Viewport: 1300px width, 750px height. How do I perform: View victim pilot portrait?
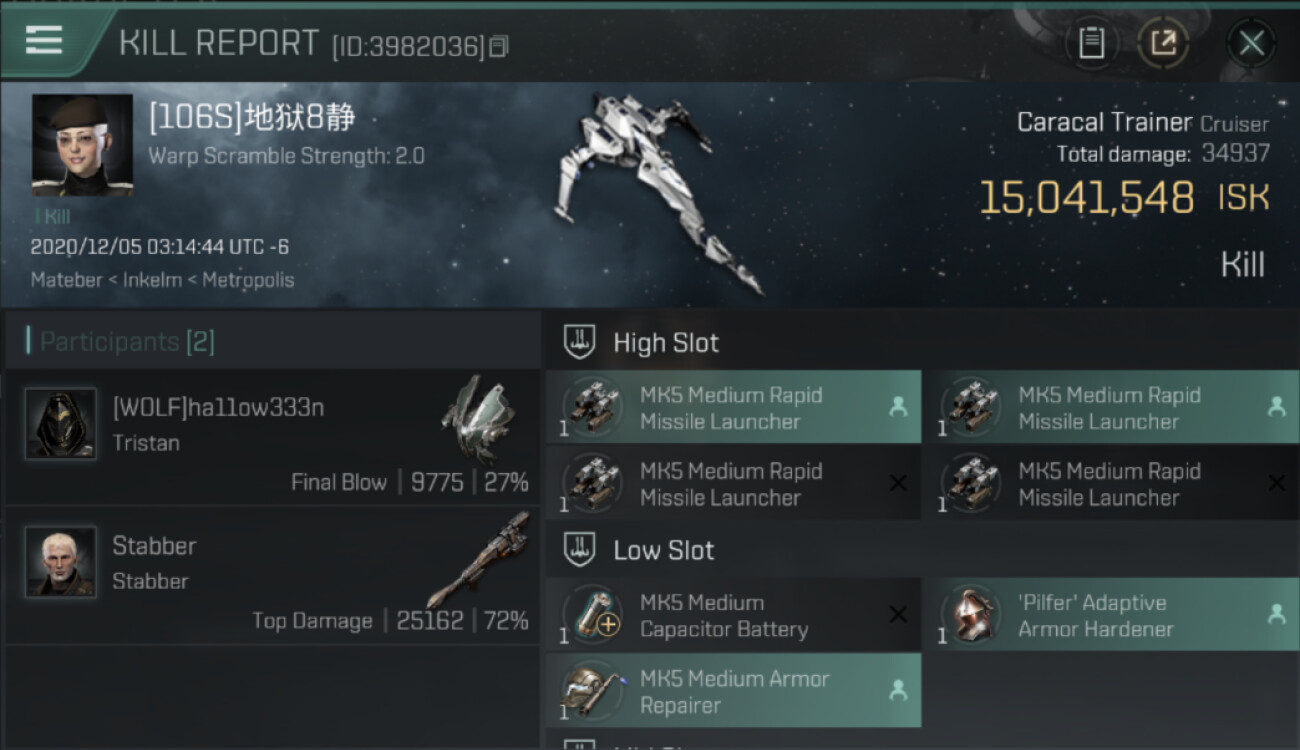tap(82, 145)
